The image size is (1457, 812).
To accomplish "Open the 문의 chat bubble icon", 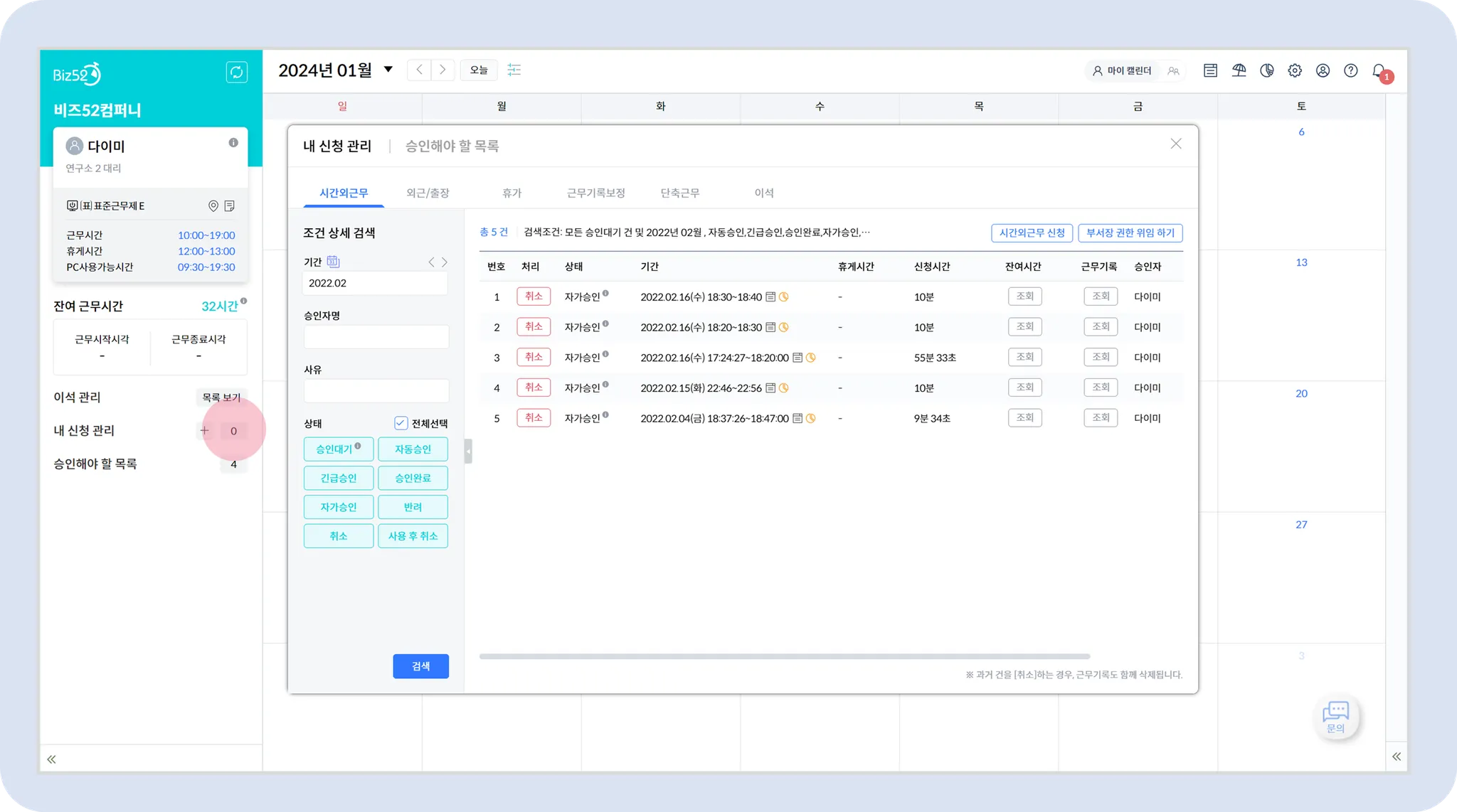I will point(1335,715).
